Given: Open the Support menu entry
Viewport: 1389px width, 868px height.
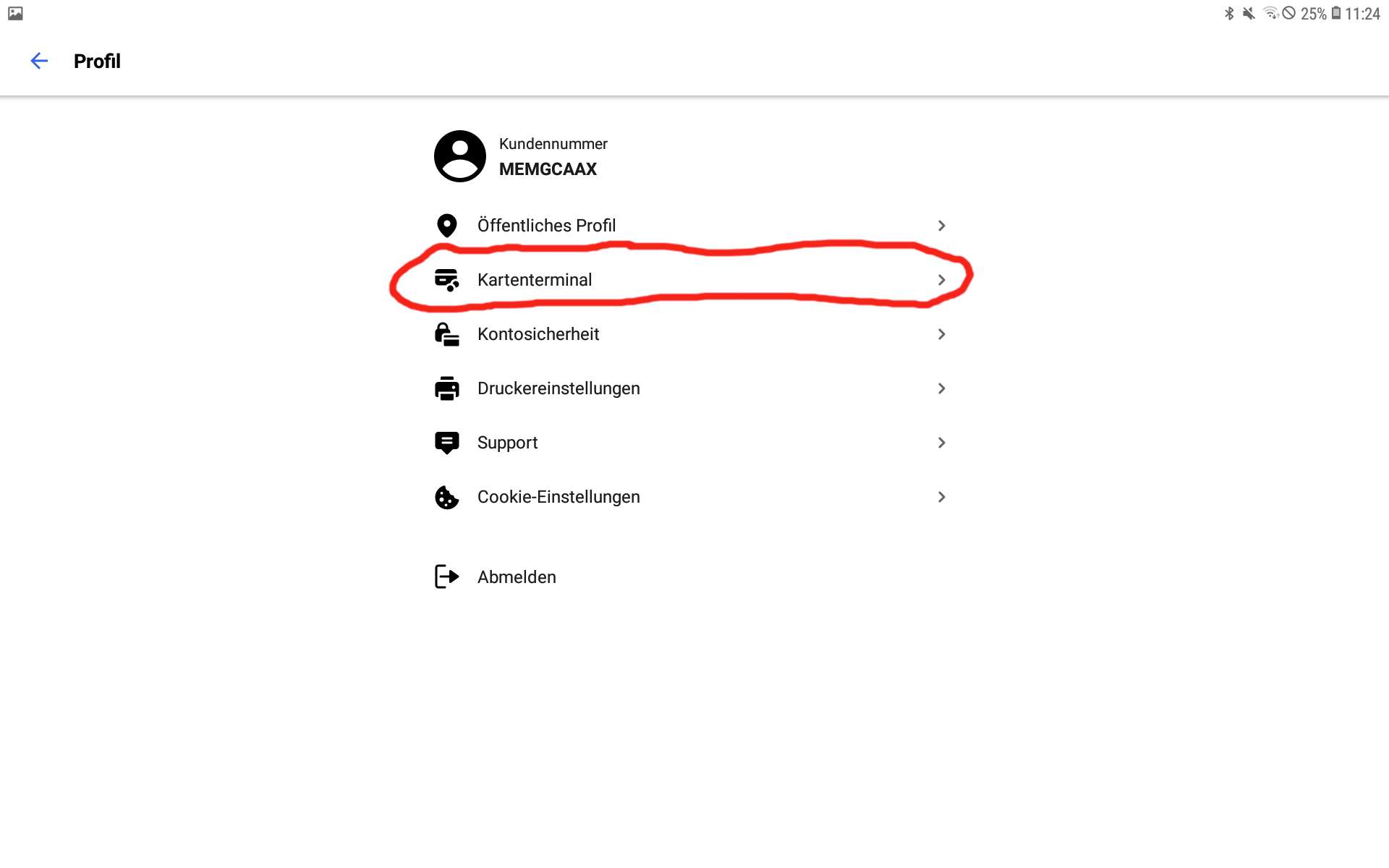Looking at the screenshot, I should tap(508, 443).
